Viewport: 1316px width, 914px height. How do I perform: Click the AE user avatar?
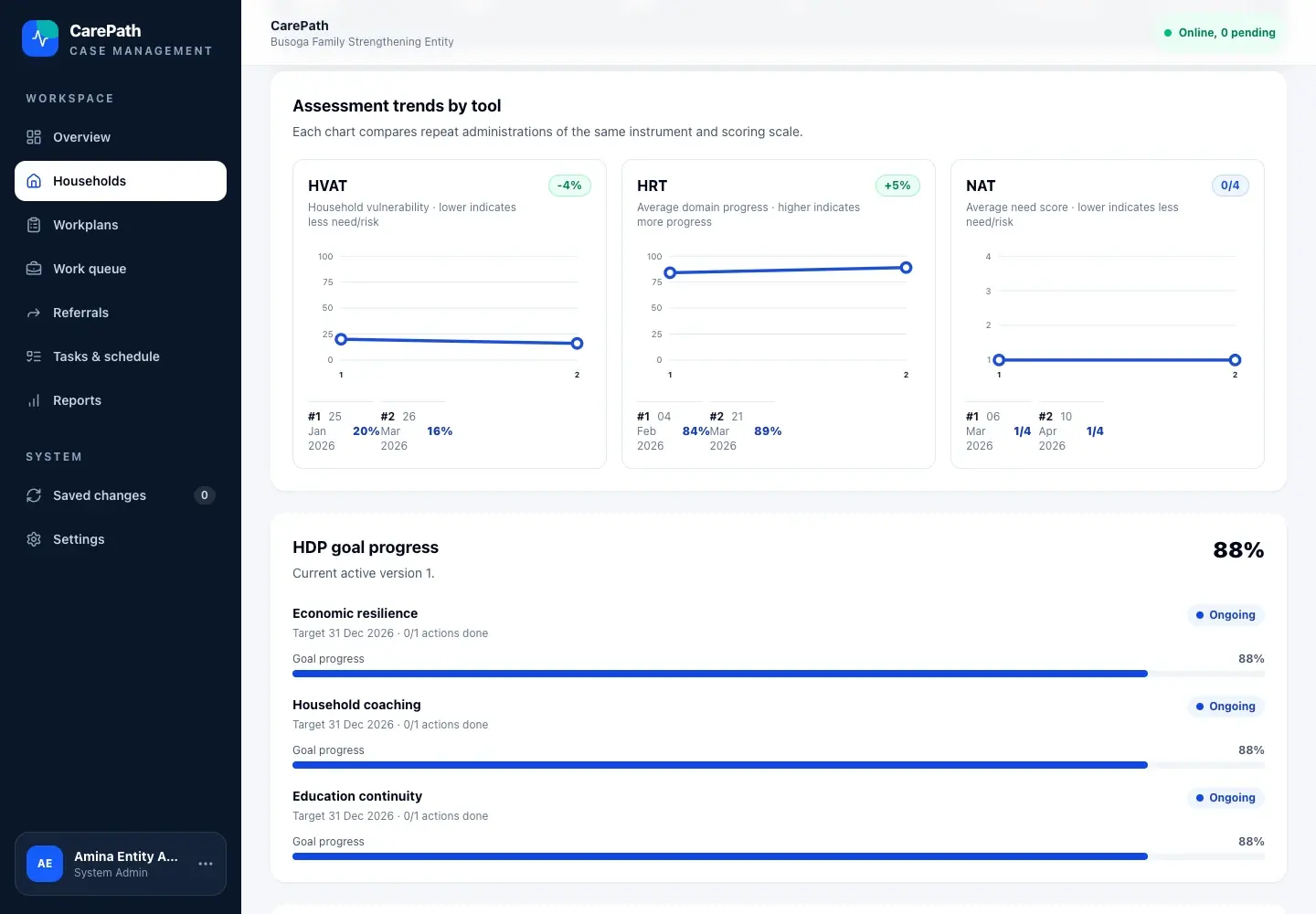click(x=45, y=864)
